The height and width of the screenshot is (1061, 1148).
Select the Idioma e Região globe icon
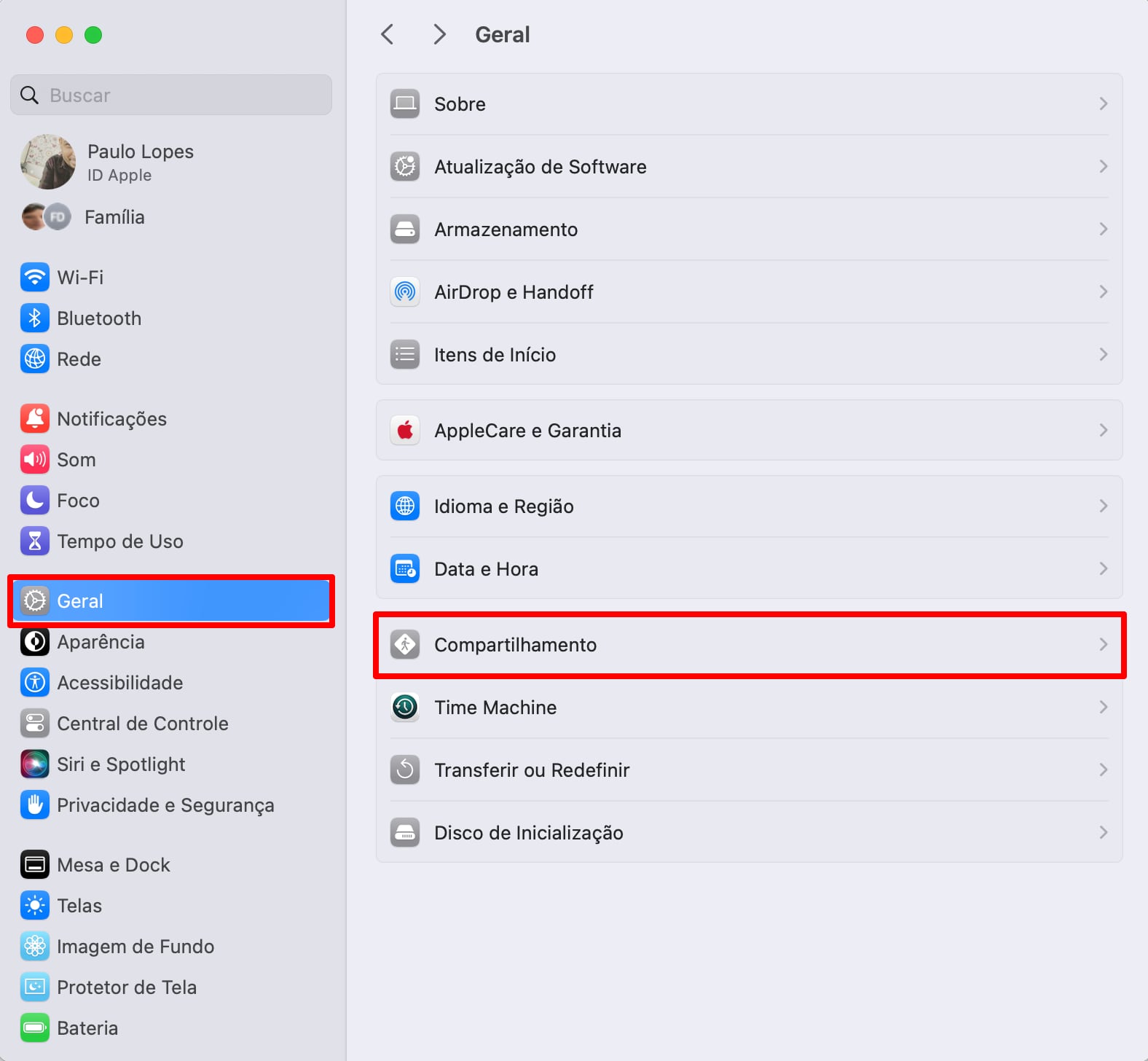(x=405, y=506)
